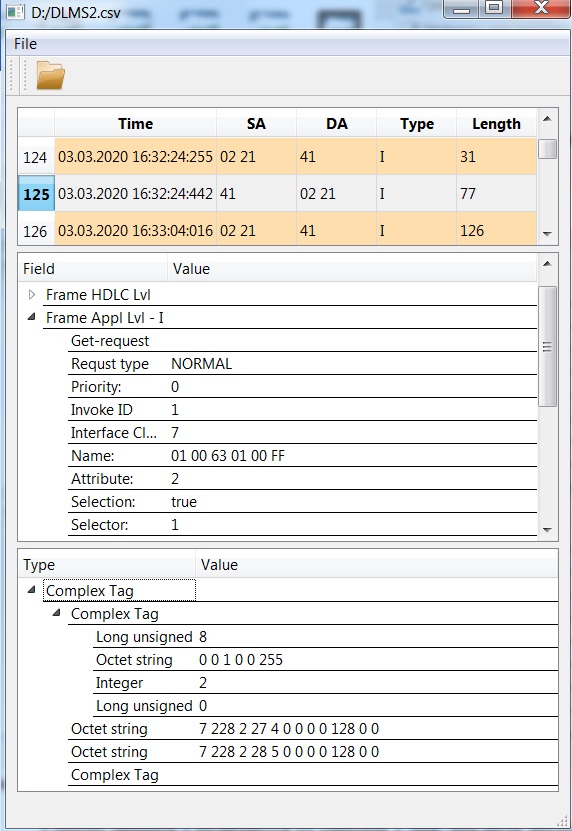Viewport: 572px width, 831px height.
Task: Click the Field column header
Action: (x=93, y=269)
